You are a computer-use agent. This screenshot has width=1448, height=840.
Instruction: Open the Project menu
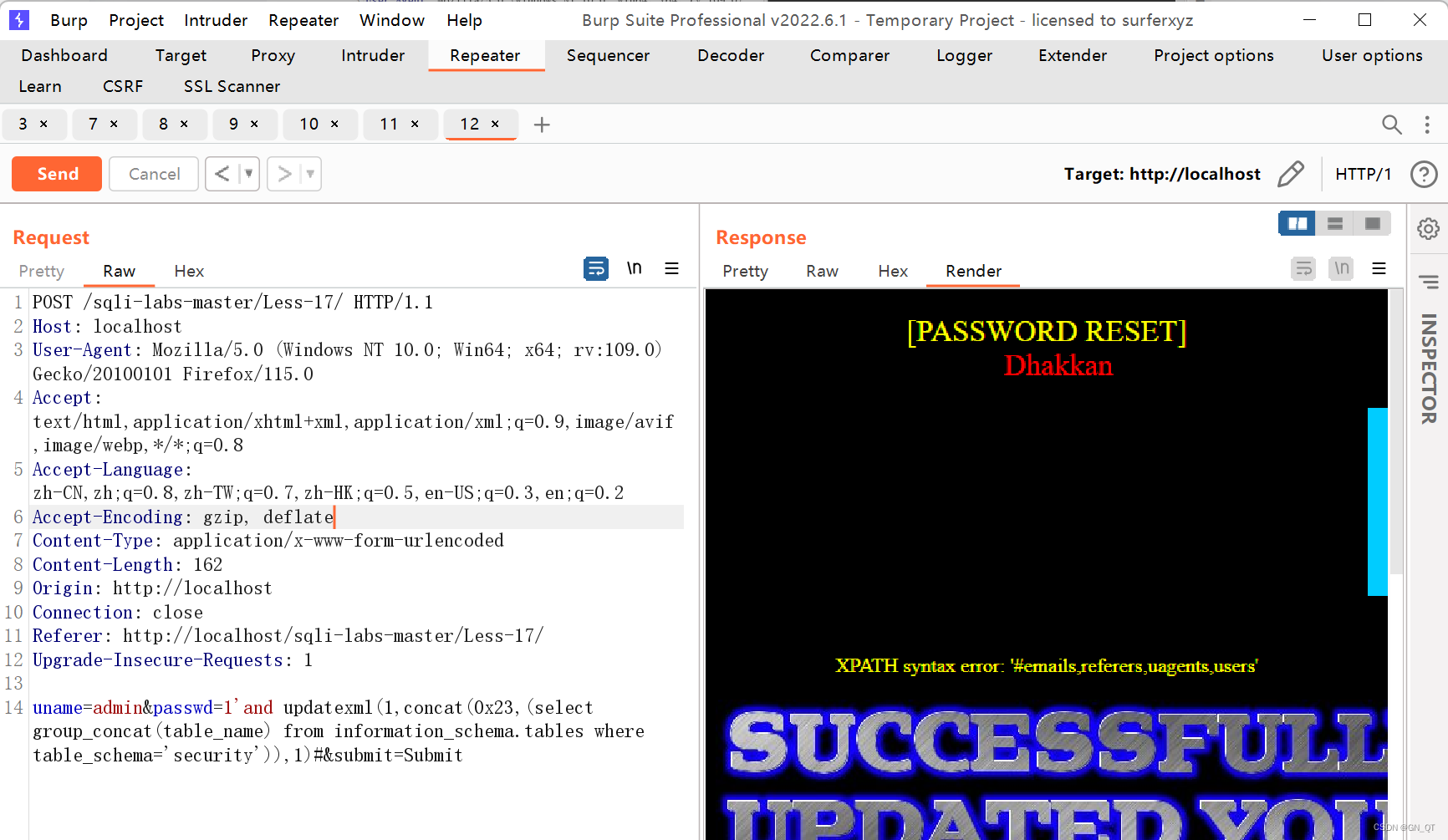[136, 20]
